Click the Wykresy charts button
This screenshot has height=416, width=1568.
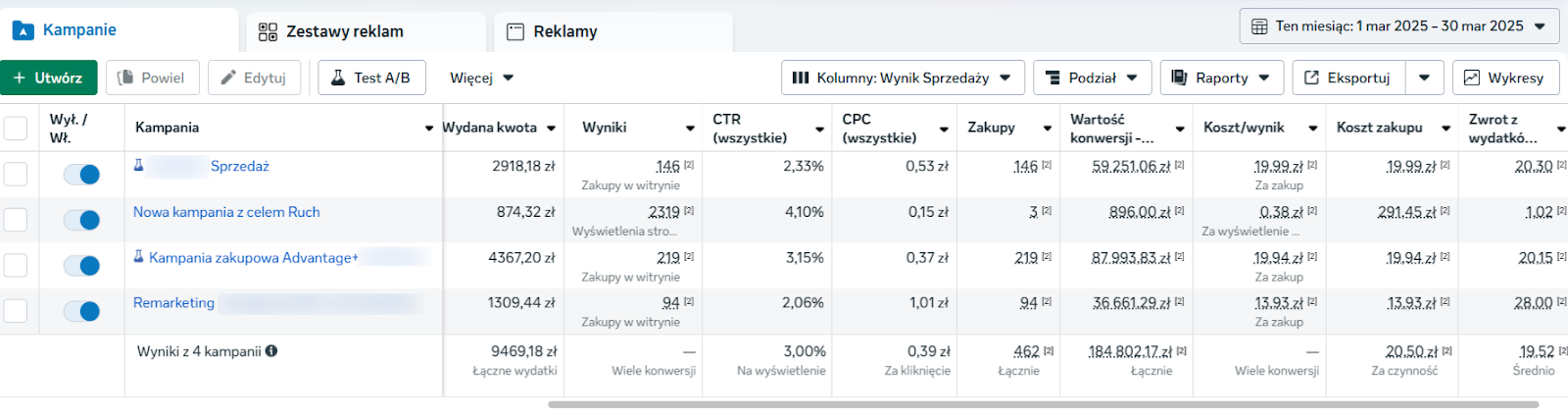(x=1505, y=78)
